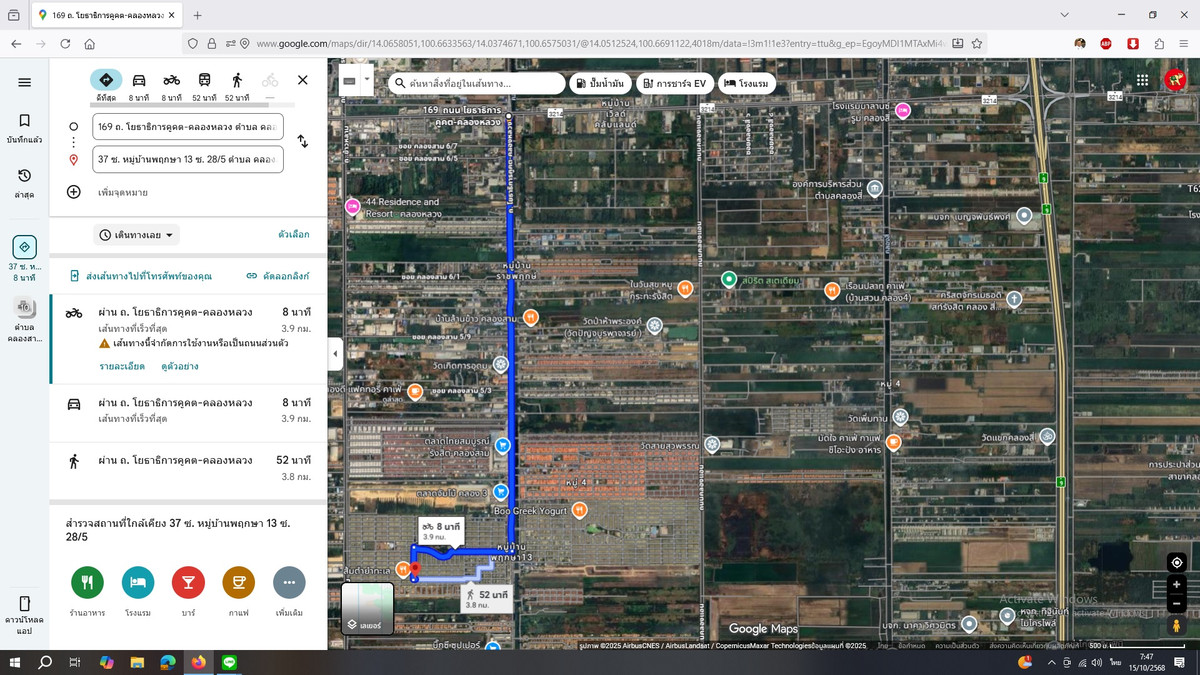Screen dimensions: 1200x675
Task: Select the public transit travel mode icon
Action: click(x=204, y=80)
